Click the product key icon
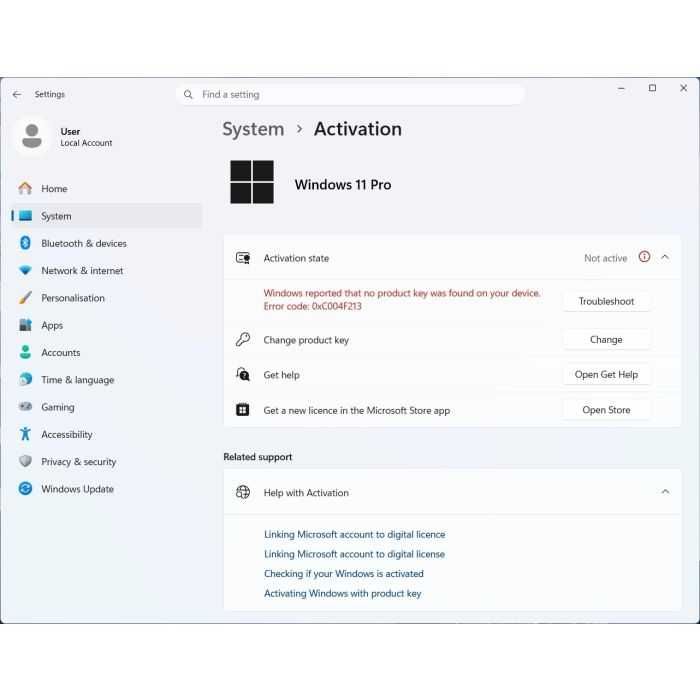 pyautogui.click(x=243, y=340)
